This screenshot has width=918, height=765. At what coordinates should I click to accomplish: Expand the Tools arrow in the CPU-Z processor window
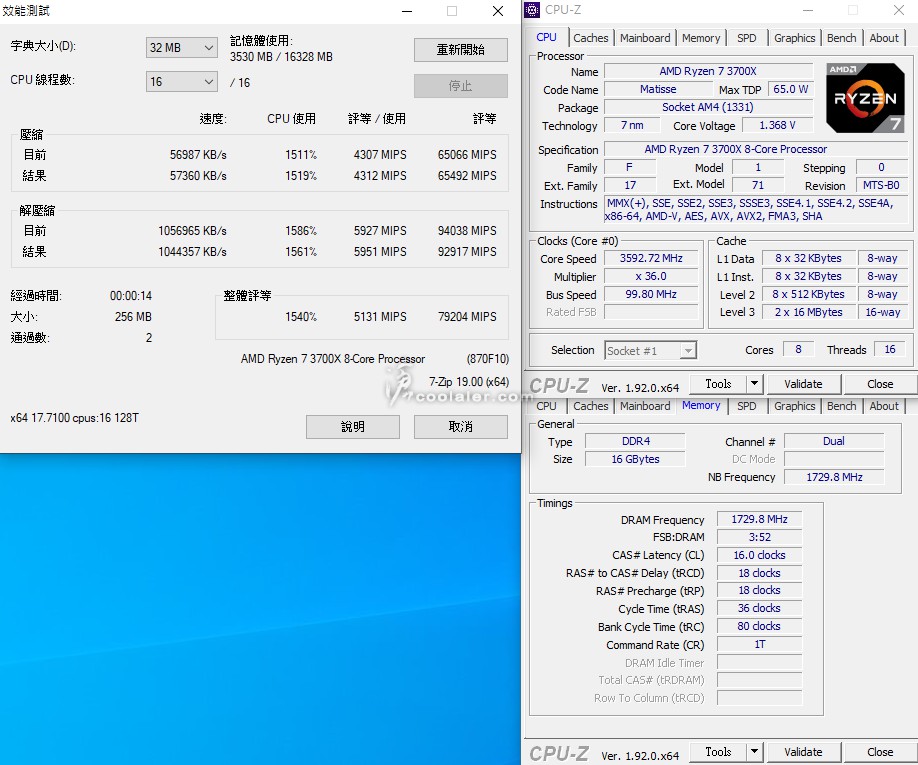(754, 384)
